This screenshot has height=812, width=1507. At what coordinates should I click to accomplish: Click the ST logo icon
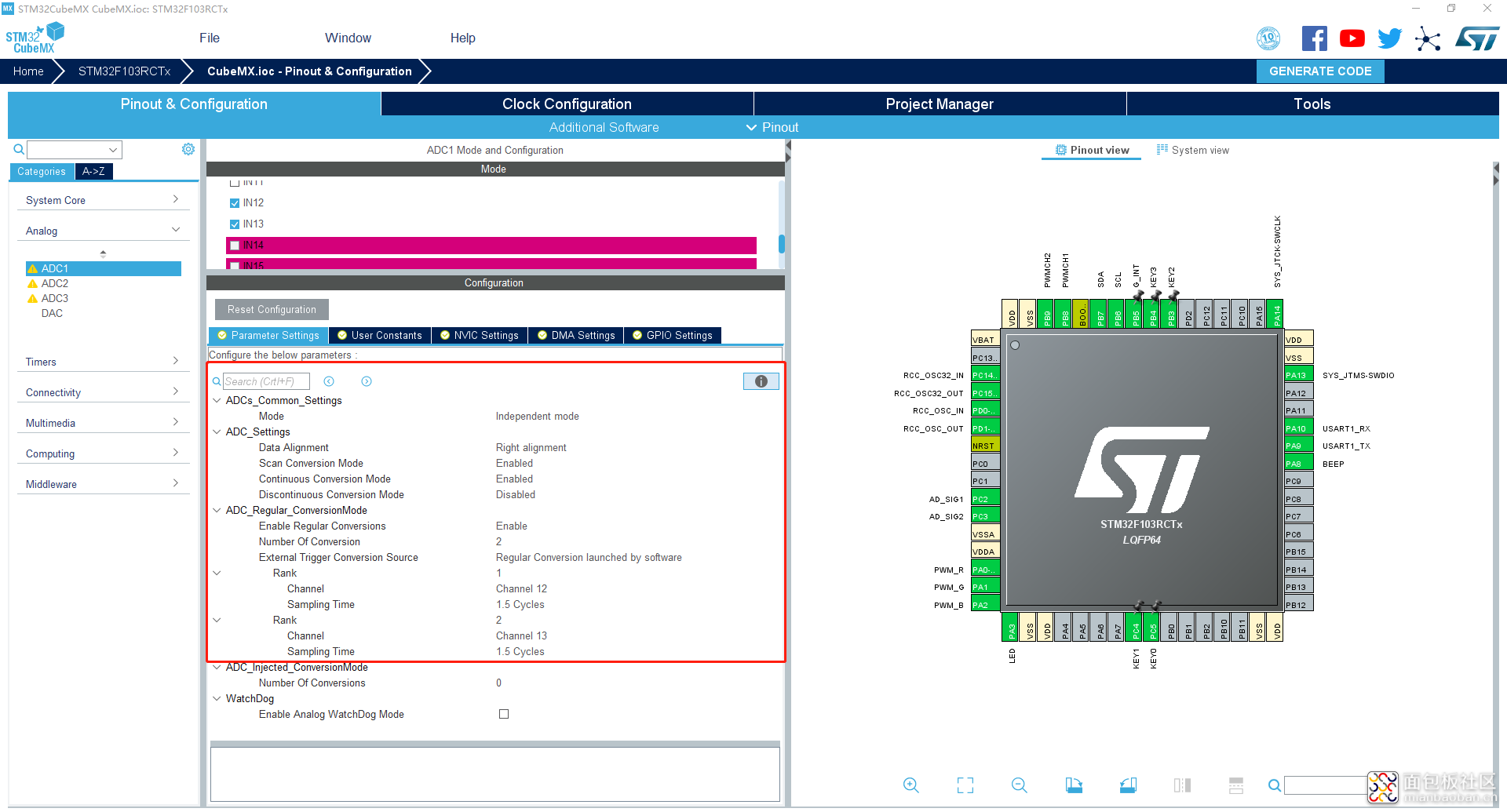tap(1476, 38)
